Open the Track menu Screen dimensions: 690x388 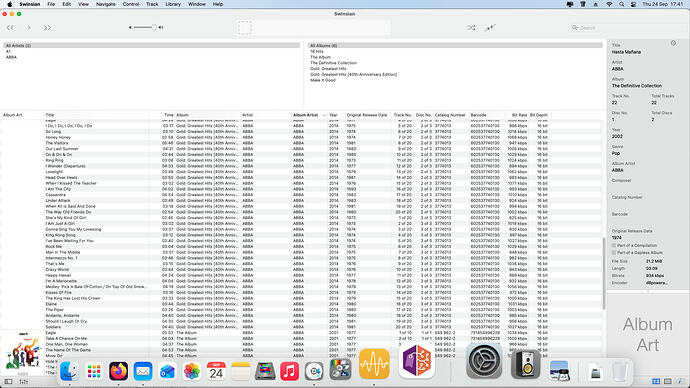[x=152, y=4]
